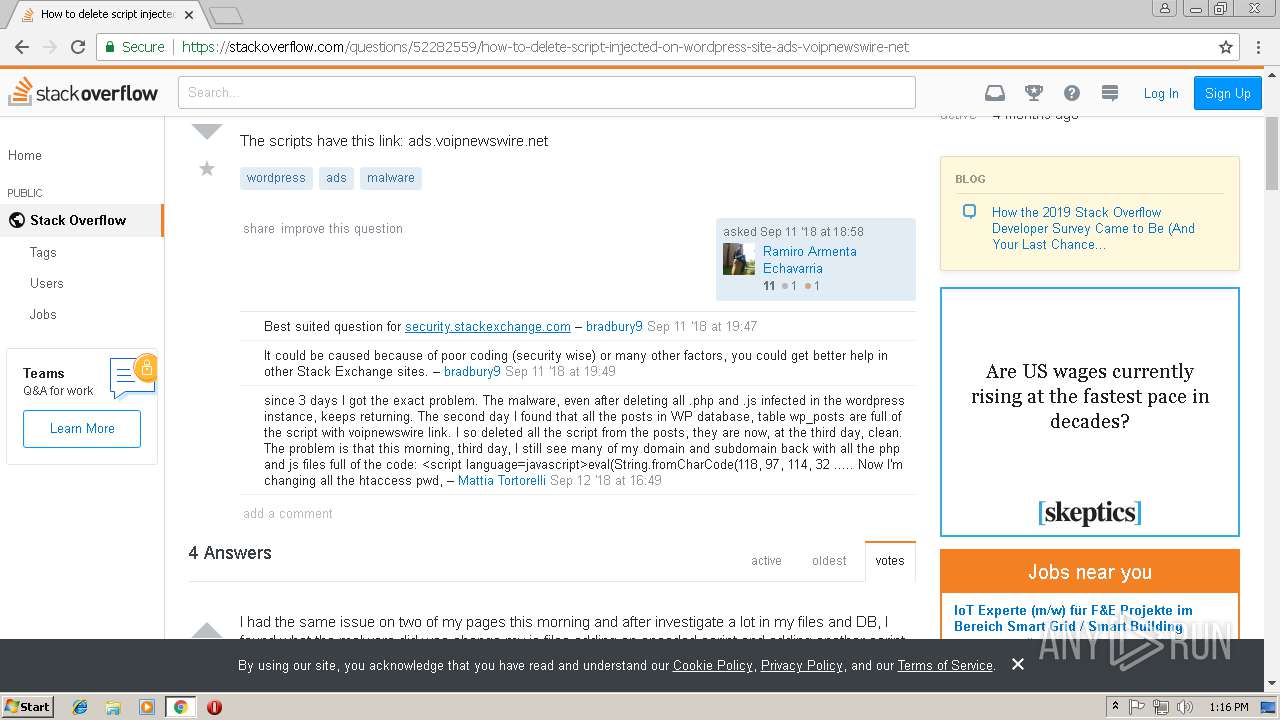Screen dimensions: 1280x720
Task: Sort answers by the votes tab
Action: 890,561
